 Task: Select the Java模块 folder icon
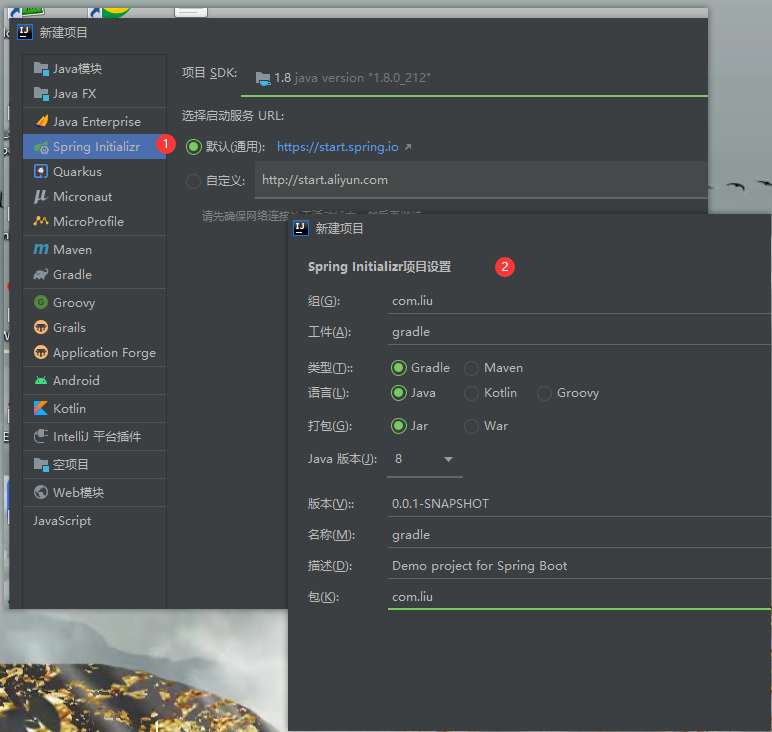click(x=41, y=68)
